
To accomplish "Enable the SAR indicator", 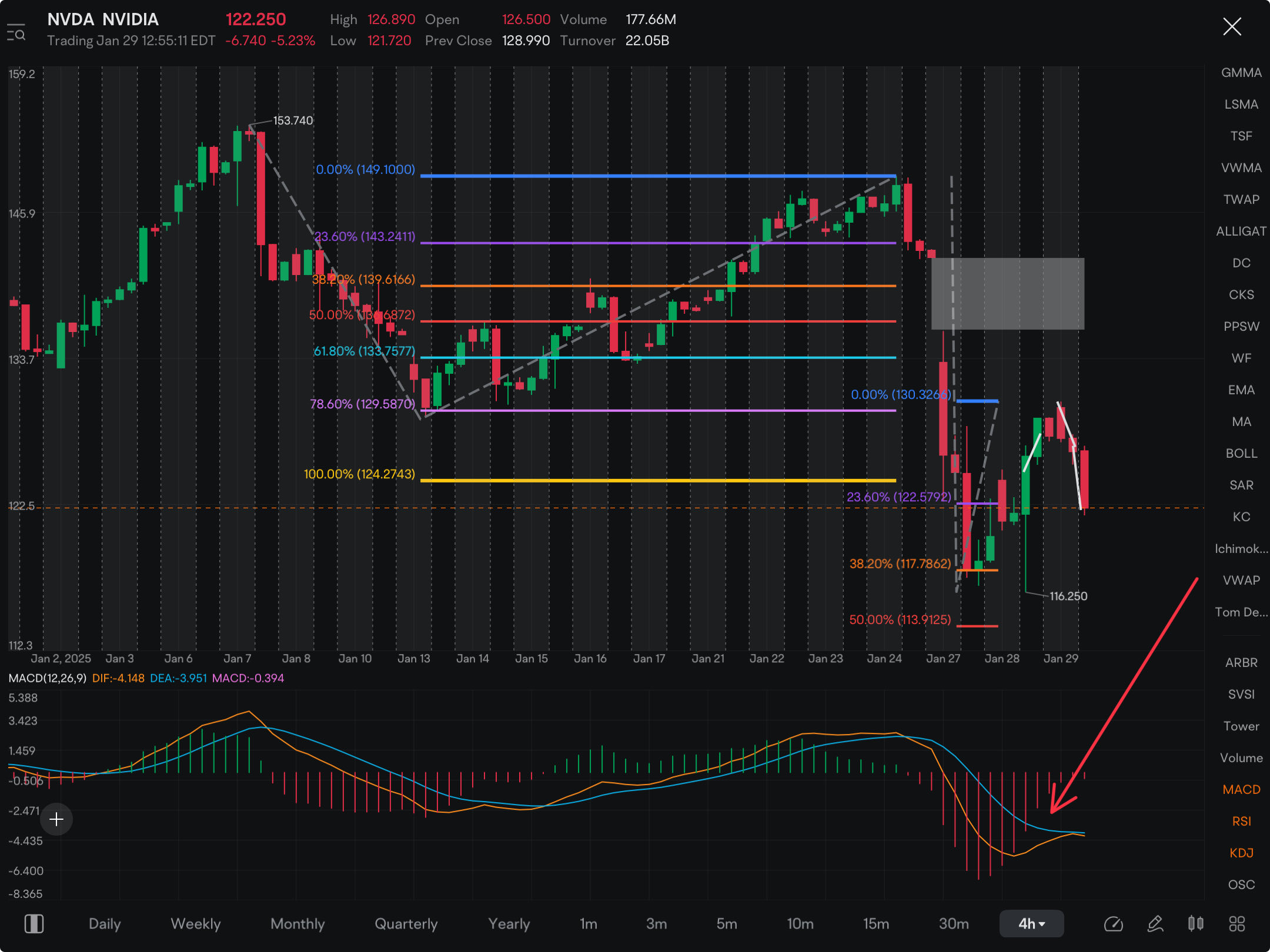I will (x=1241, y=485).
